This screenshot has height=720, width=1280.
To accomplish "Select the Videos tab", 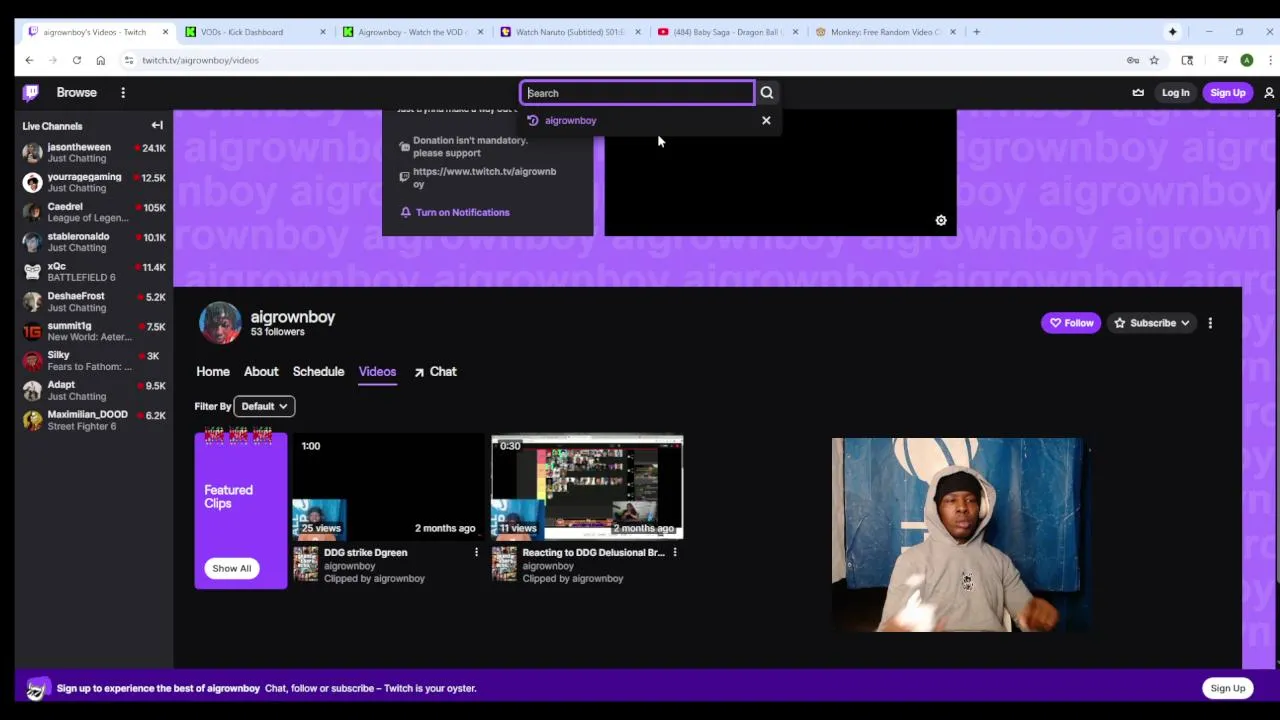I will tap(377, 372).
